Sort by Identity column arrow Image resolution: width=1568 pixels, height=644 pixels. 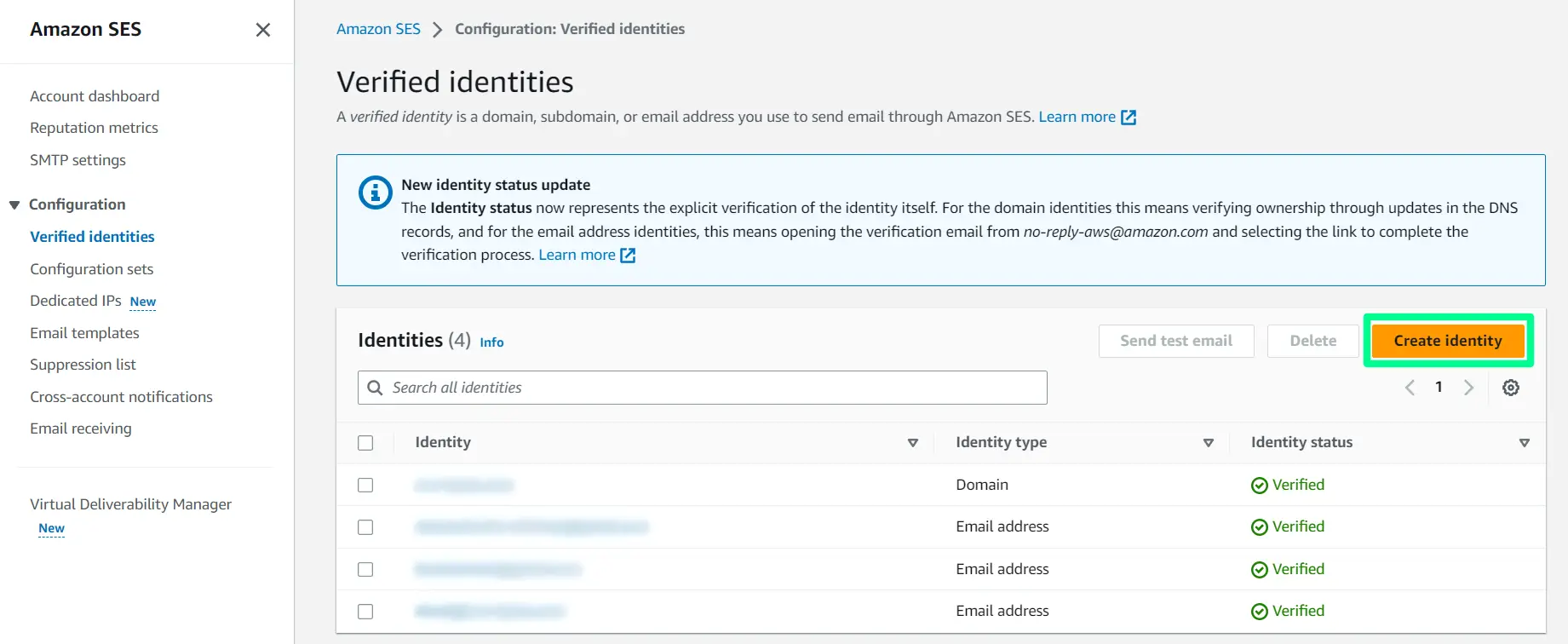[x=913, y=443]
